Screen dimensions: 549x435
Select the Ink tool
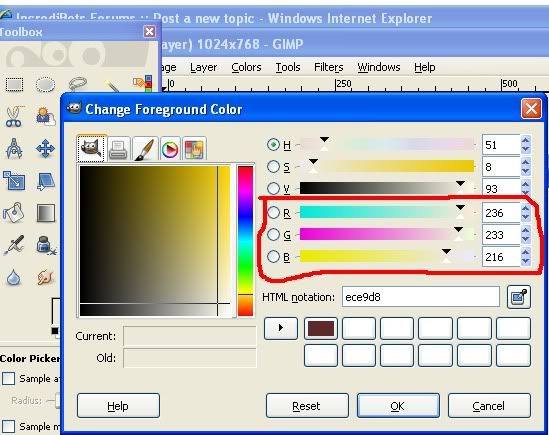coord(46,244)
